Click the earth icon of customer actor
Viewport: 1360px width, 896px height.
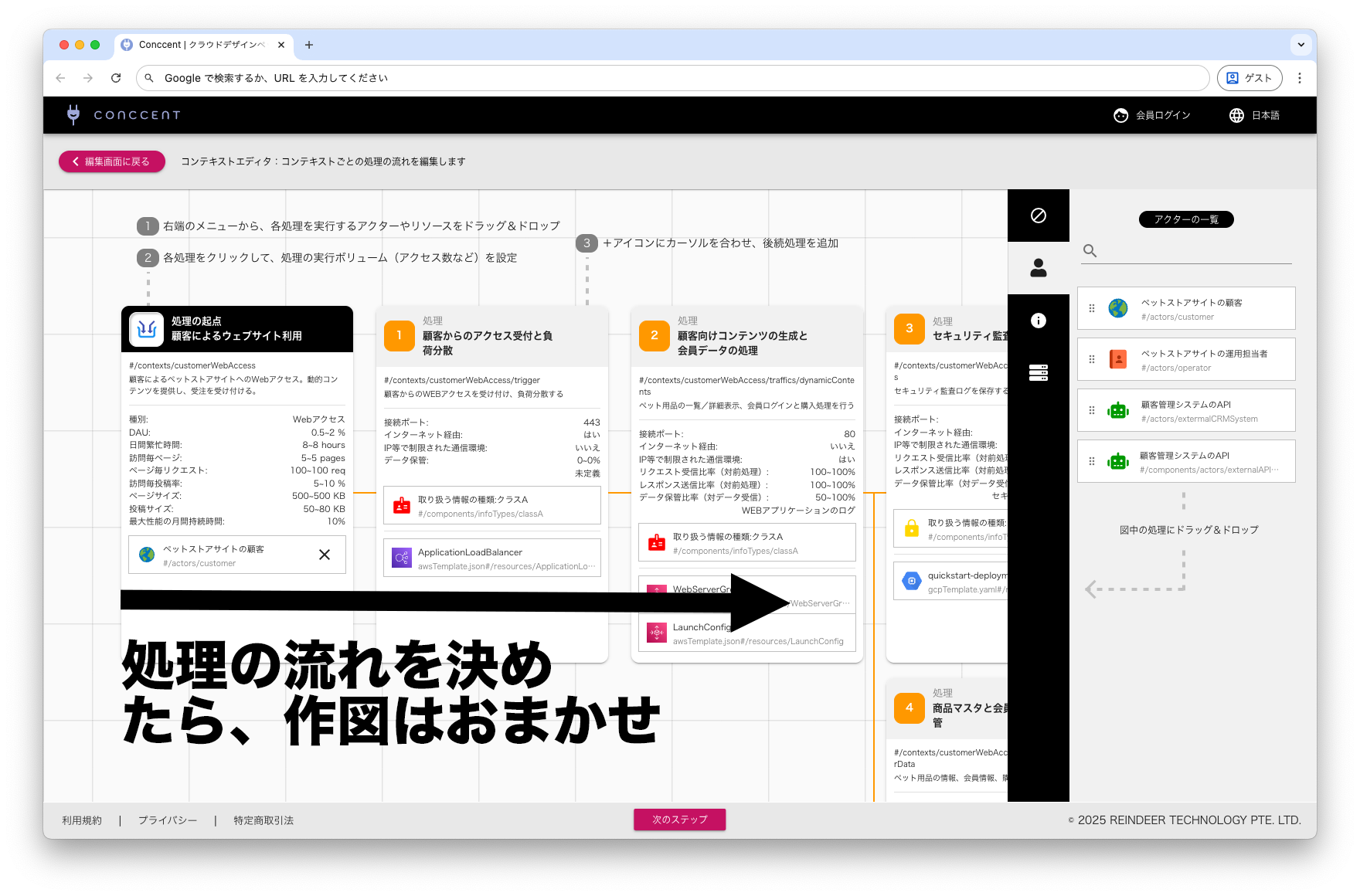tap(1118, 308)
